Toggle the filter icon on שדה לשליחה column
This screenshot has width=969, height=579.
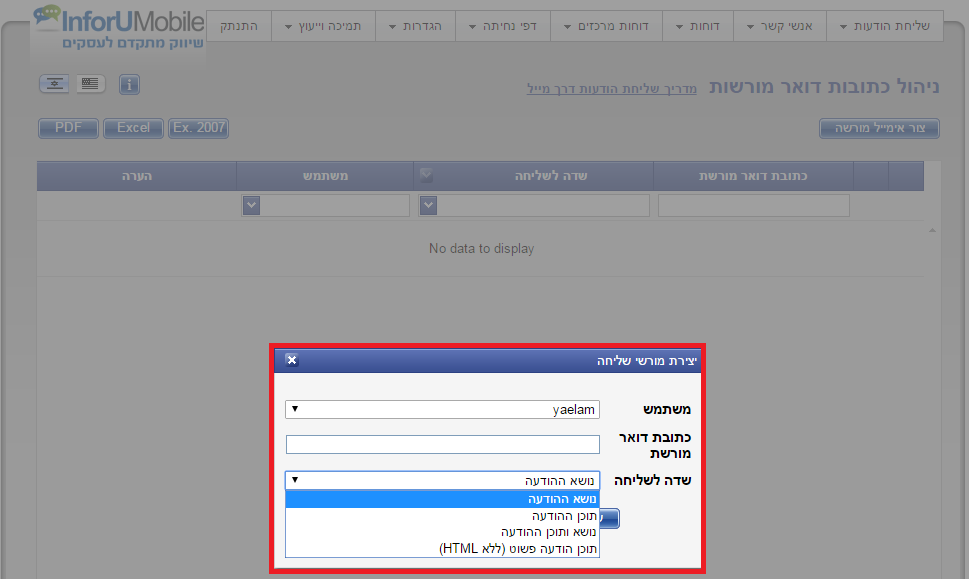[427, 174]
